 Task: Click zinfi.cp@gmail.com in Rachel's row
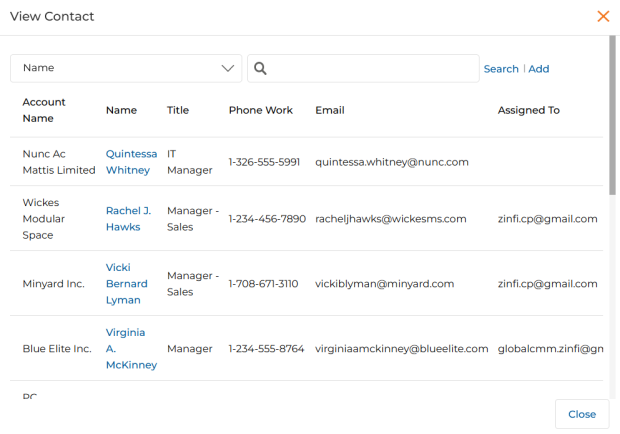(548, 219)
